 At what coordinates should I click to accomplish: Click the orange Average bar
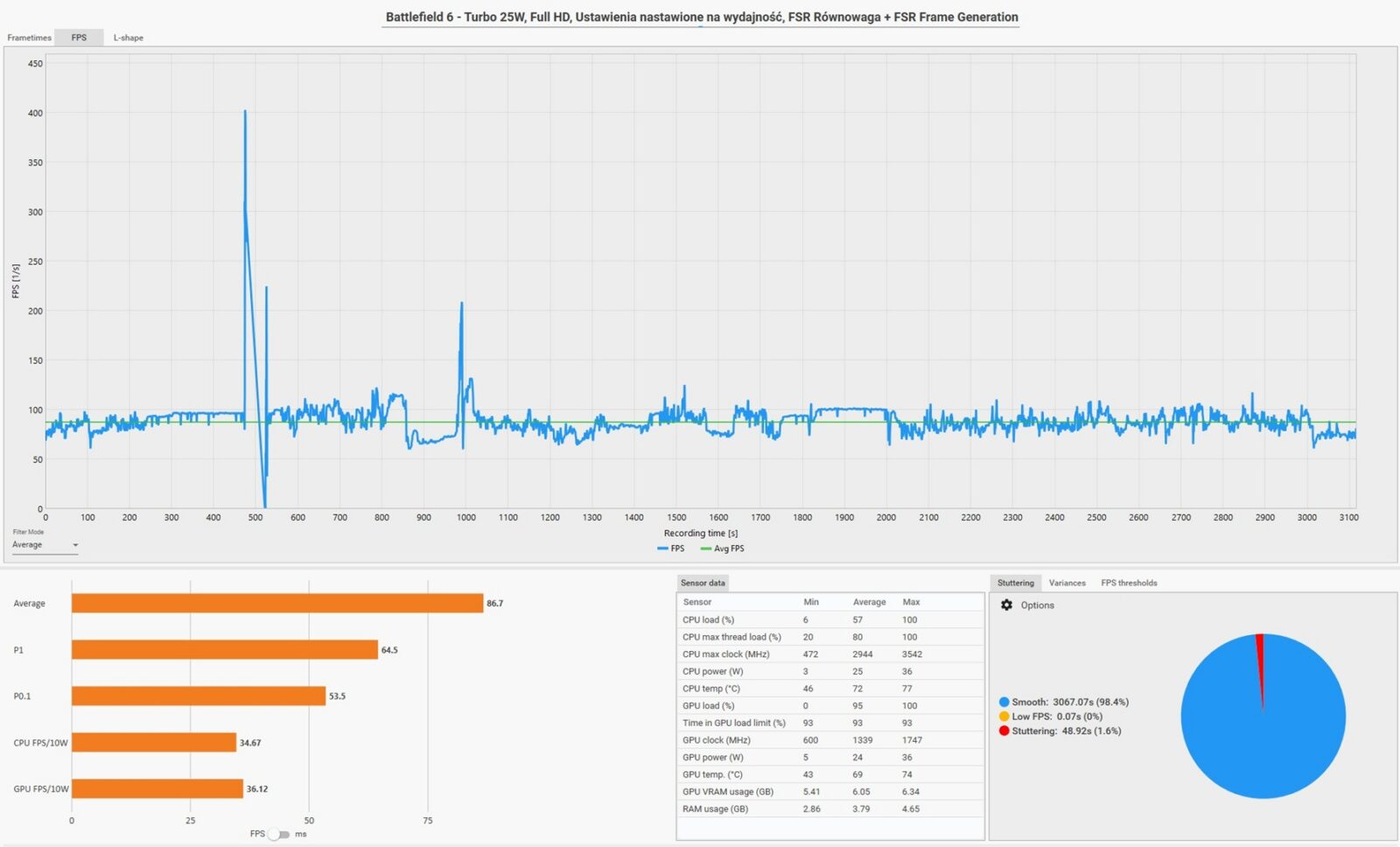(276, 604)
